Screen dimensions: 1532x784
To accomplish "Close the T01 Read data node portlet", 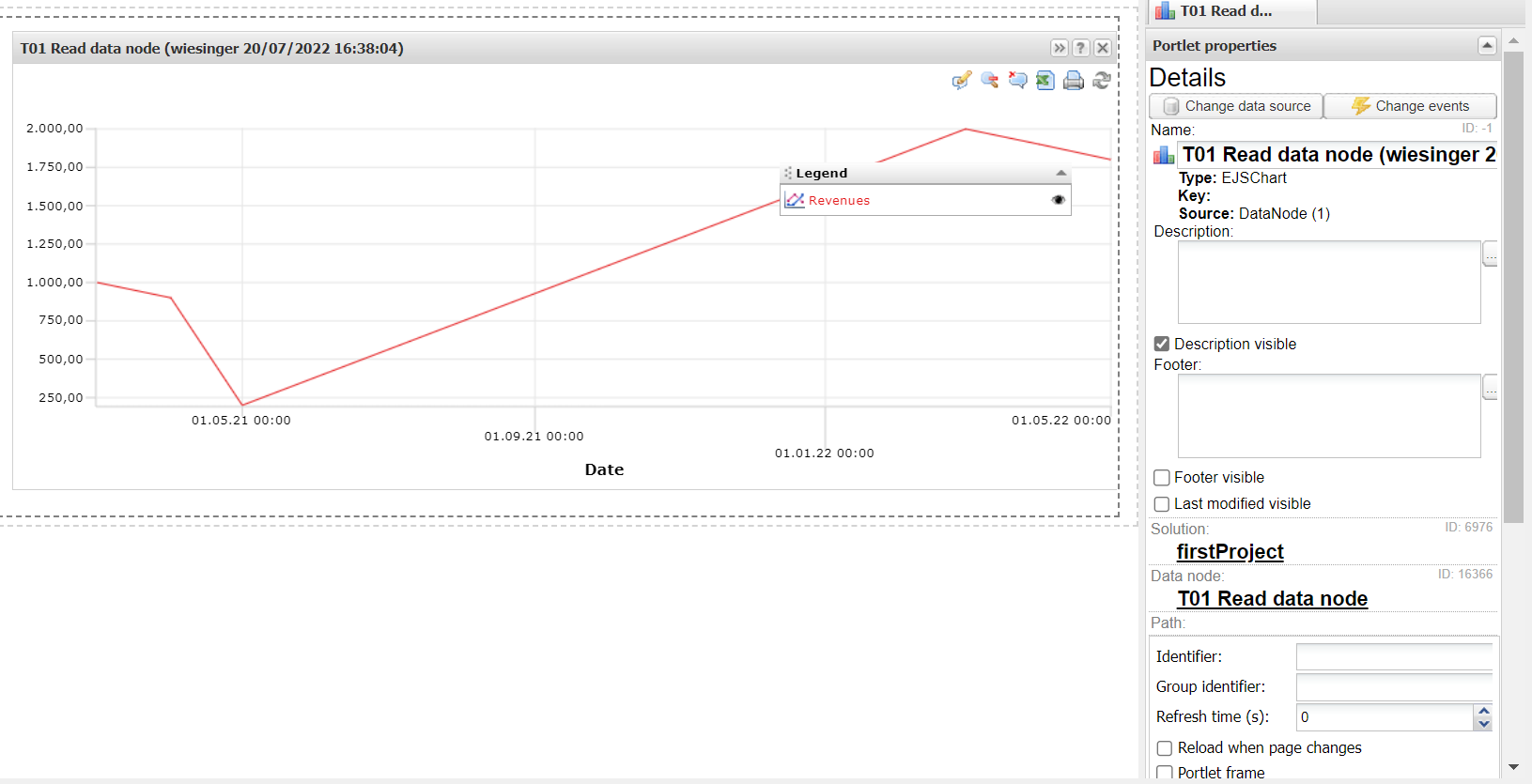I will (1103, 48).
